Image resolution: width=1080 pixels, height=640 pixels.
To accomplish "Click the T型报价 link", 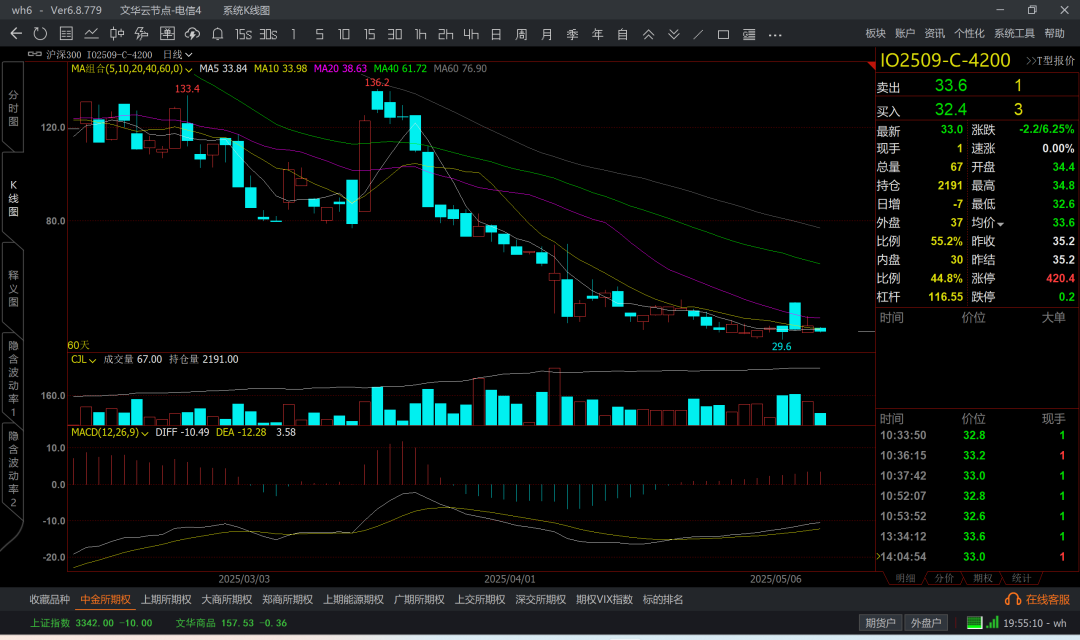I will click(1051, 61).
